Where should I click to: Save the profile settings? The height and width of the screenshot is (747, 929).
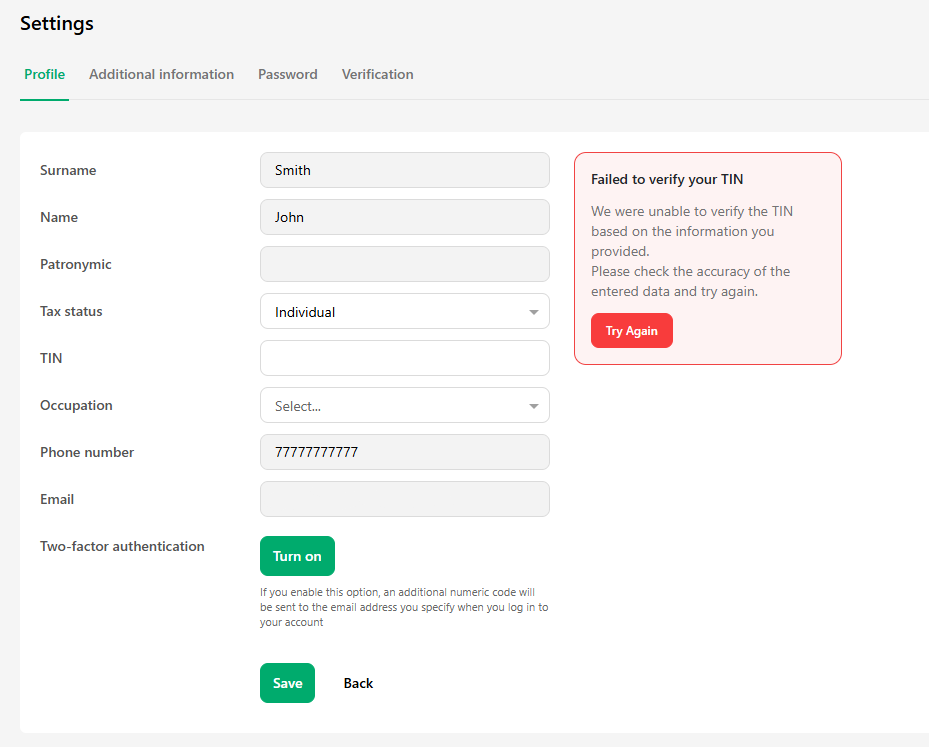[287, 683]
